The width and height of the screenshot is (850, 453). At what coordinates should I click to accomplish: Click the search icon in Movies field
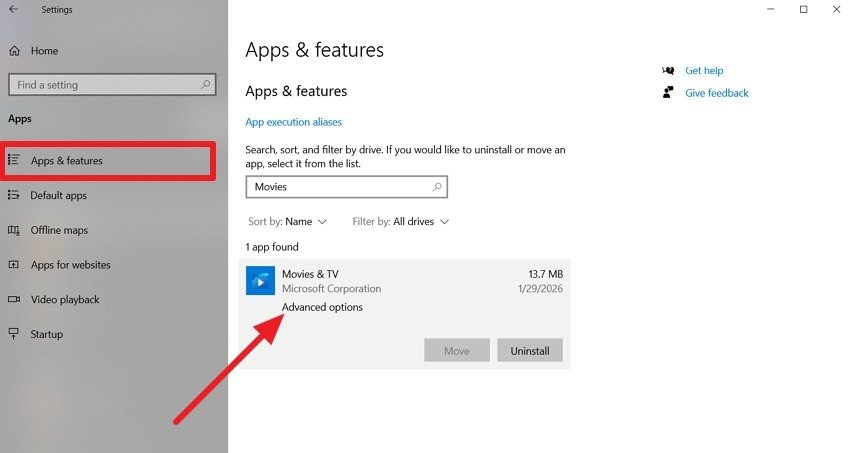pyautogui.click(x=437, y=187)
